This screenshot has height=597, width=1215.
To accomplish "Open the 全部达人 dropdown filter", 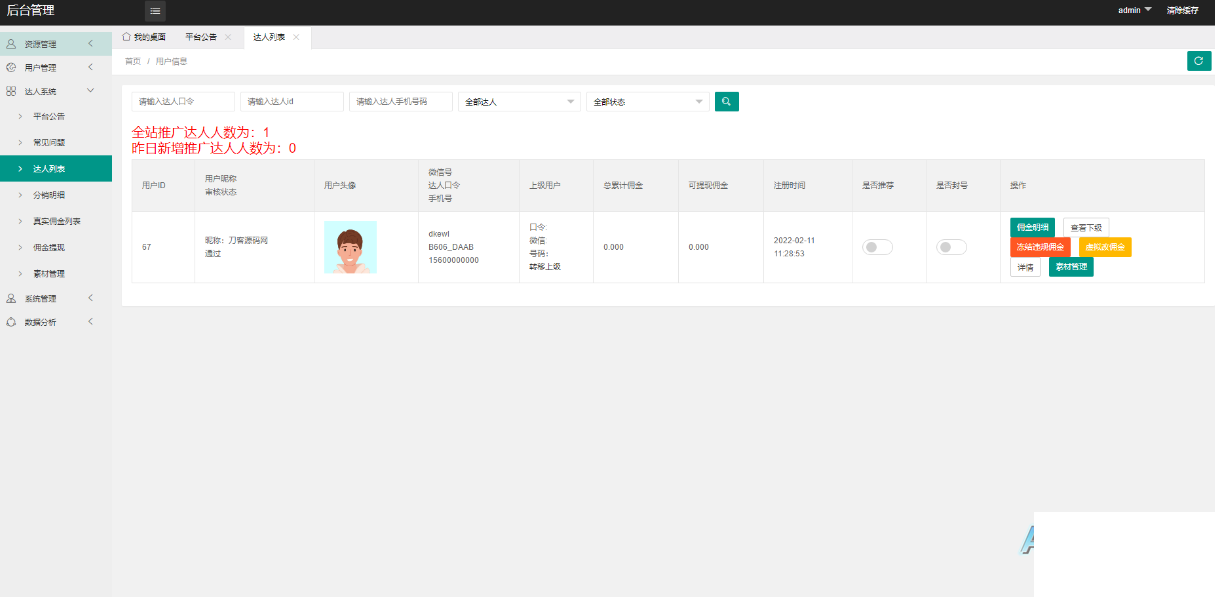I will coord(519,102).
